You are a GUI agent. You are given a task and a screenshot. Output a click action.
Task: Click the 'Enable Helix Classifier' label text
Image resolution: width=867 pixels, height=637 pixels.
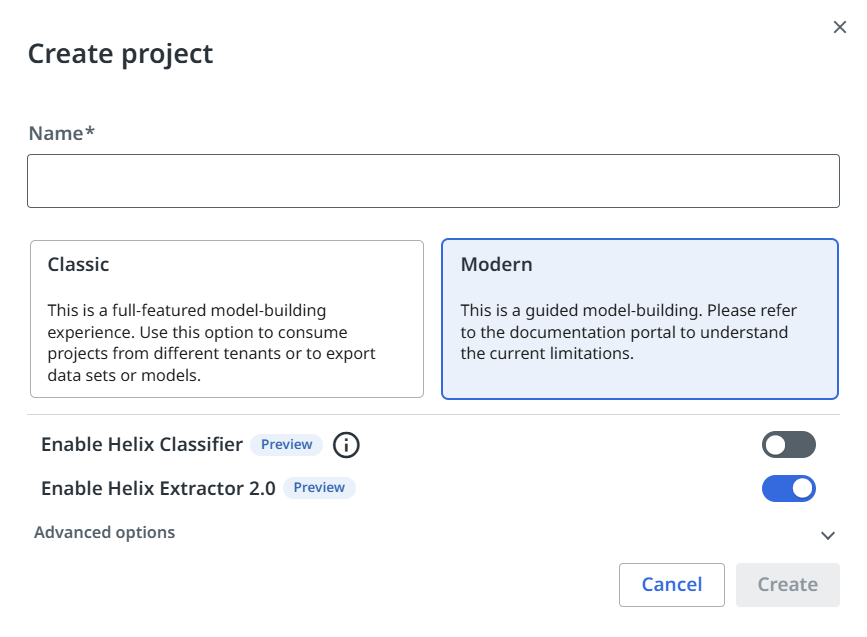142,445
